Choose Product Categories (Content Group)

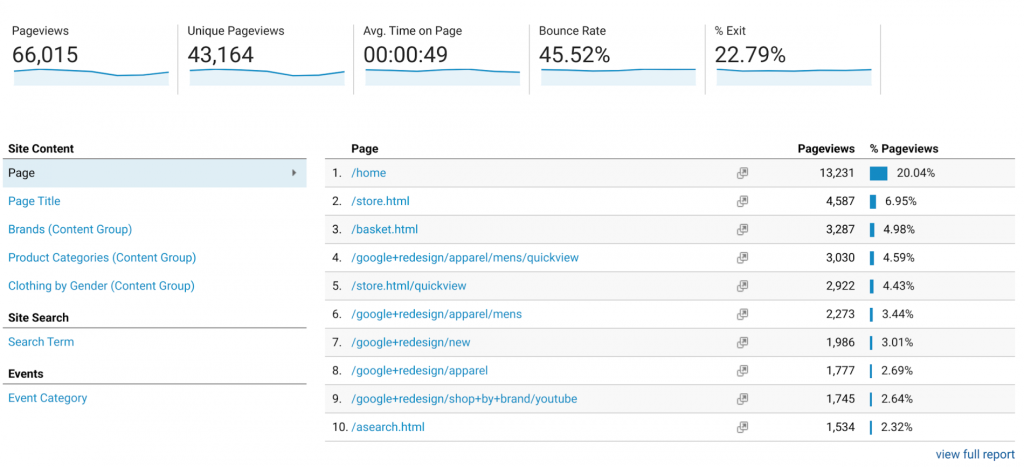tap(102, 257)
